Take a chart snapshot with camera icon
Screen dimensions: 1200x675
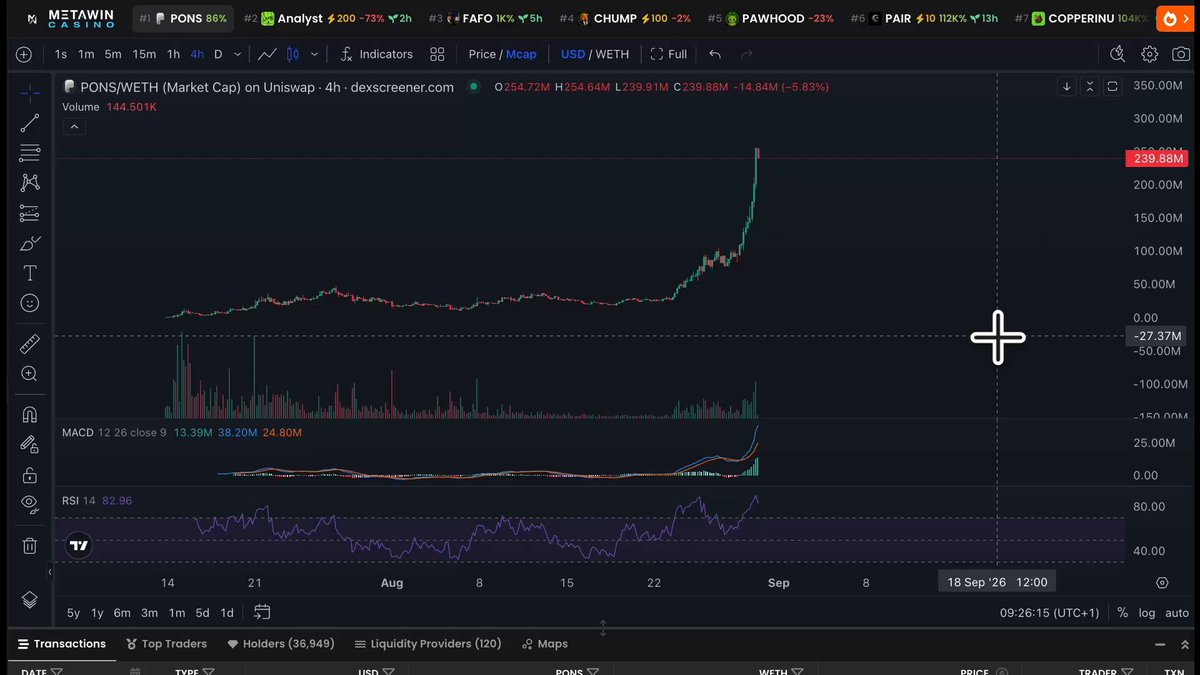click(x=1181, y=54)
